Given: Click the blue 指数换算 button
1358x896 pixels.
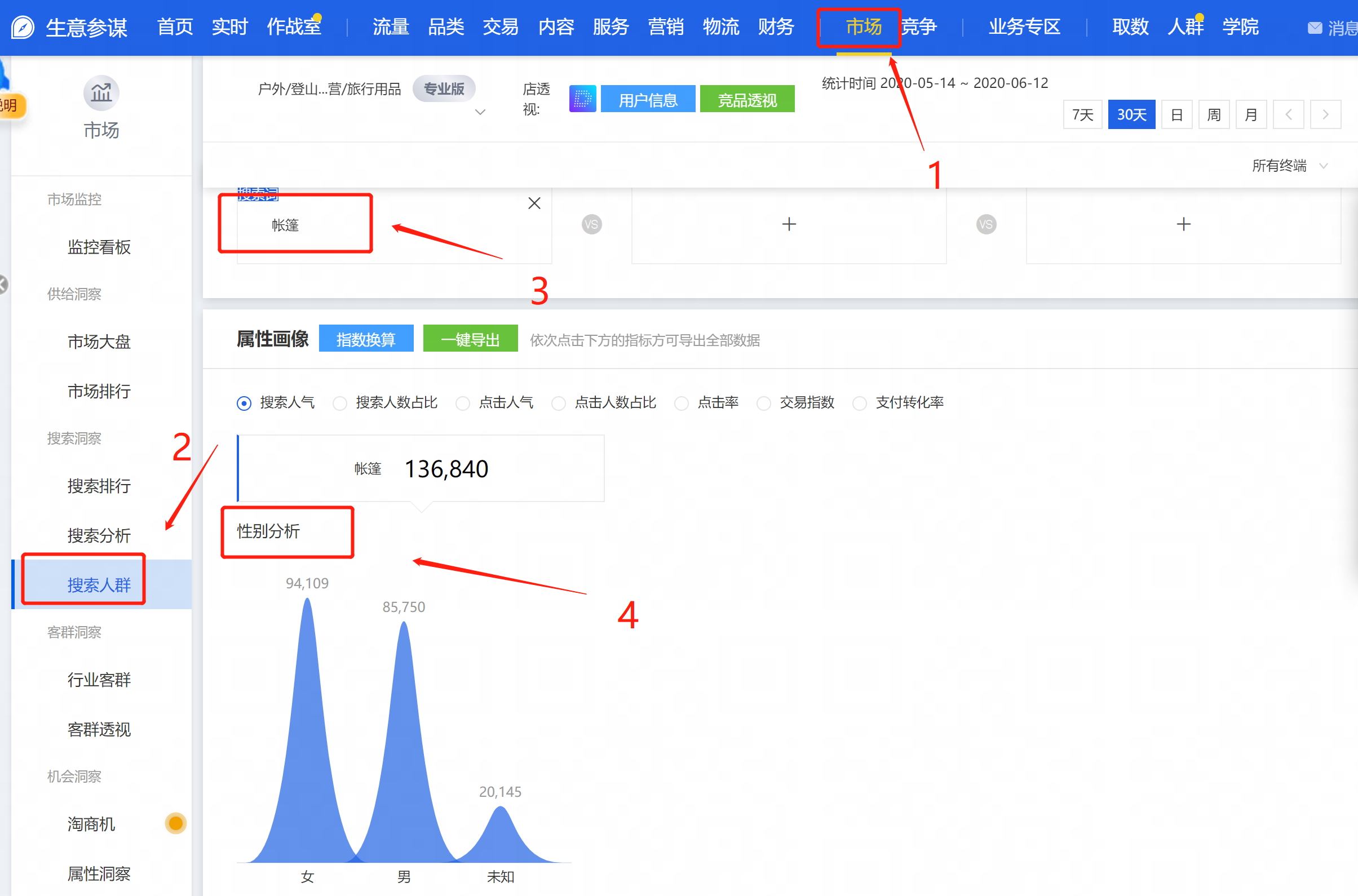Looking at the screenshot, I should click(366, 339).
